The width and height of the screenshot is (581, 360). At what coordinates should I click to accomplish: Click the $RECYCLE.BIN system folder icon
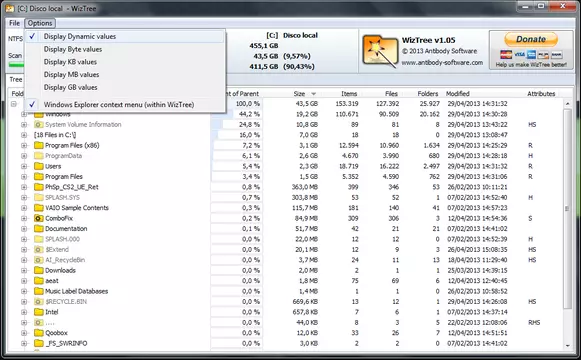(x=39, y=301)
